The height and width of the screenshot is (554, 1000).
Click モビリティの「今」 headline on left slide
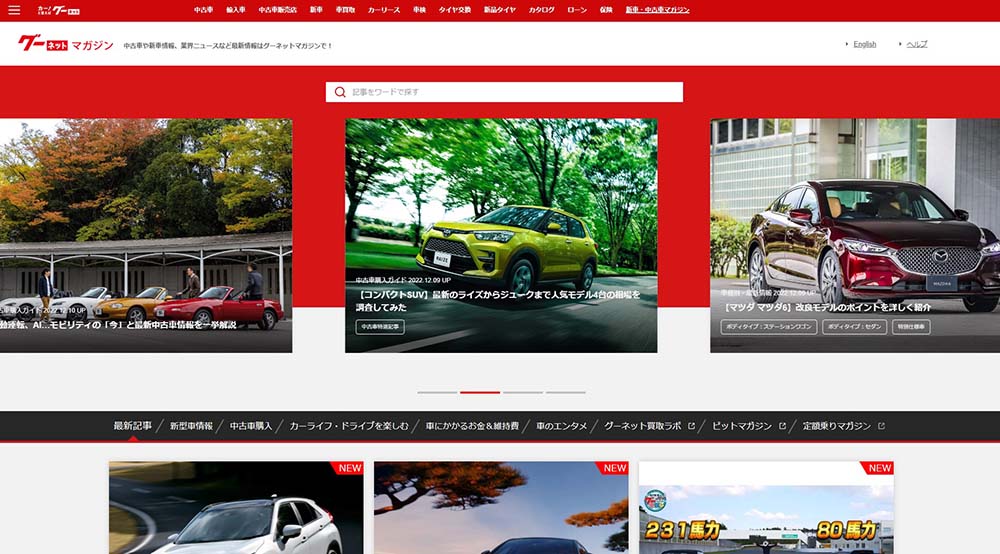[x=118, y=325]
